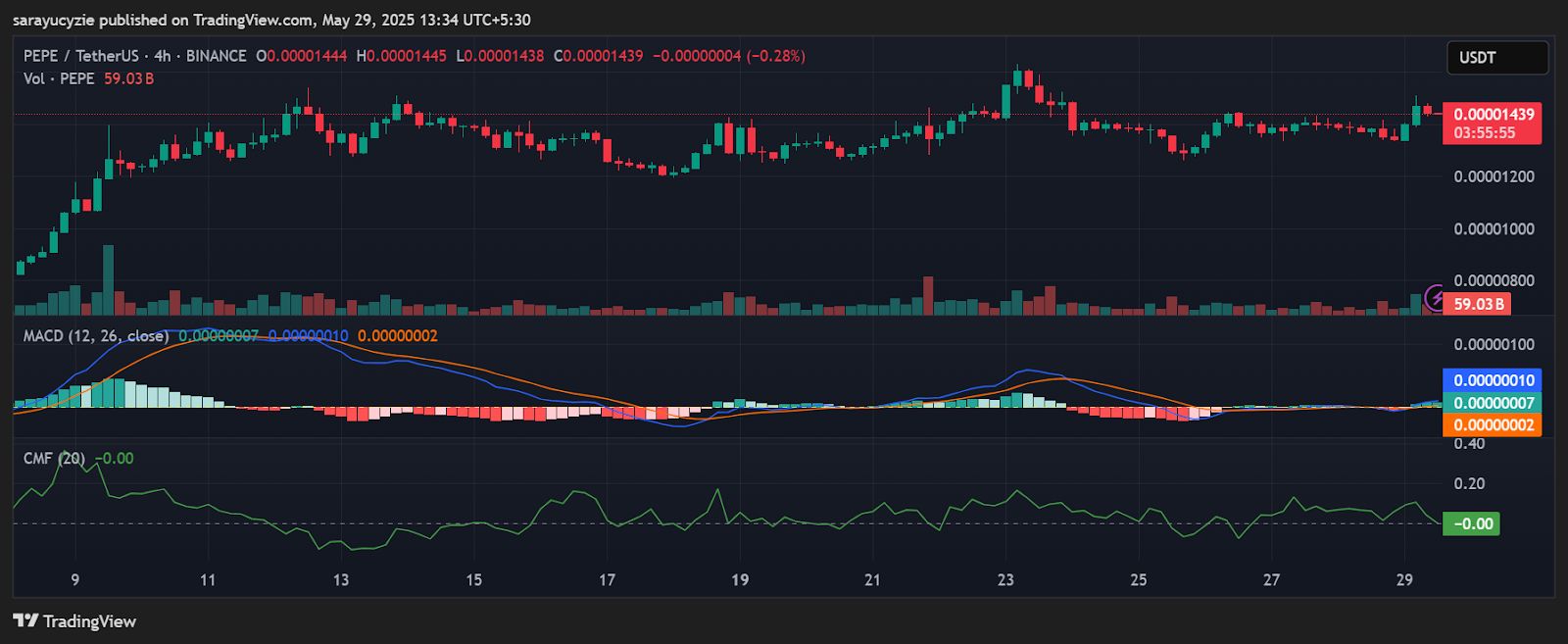Click the TradingView logo
1568x644 pixels.
click(74, 621)
